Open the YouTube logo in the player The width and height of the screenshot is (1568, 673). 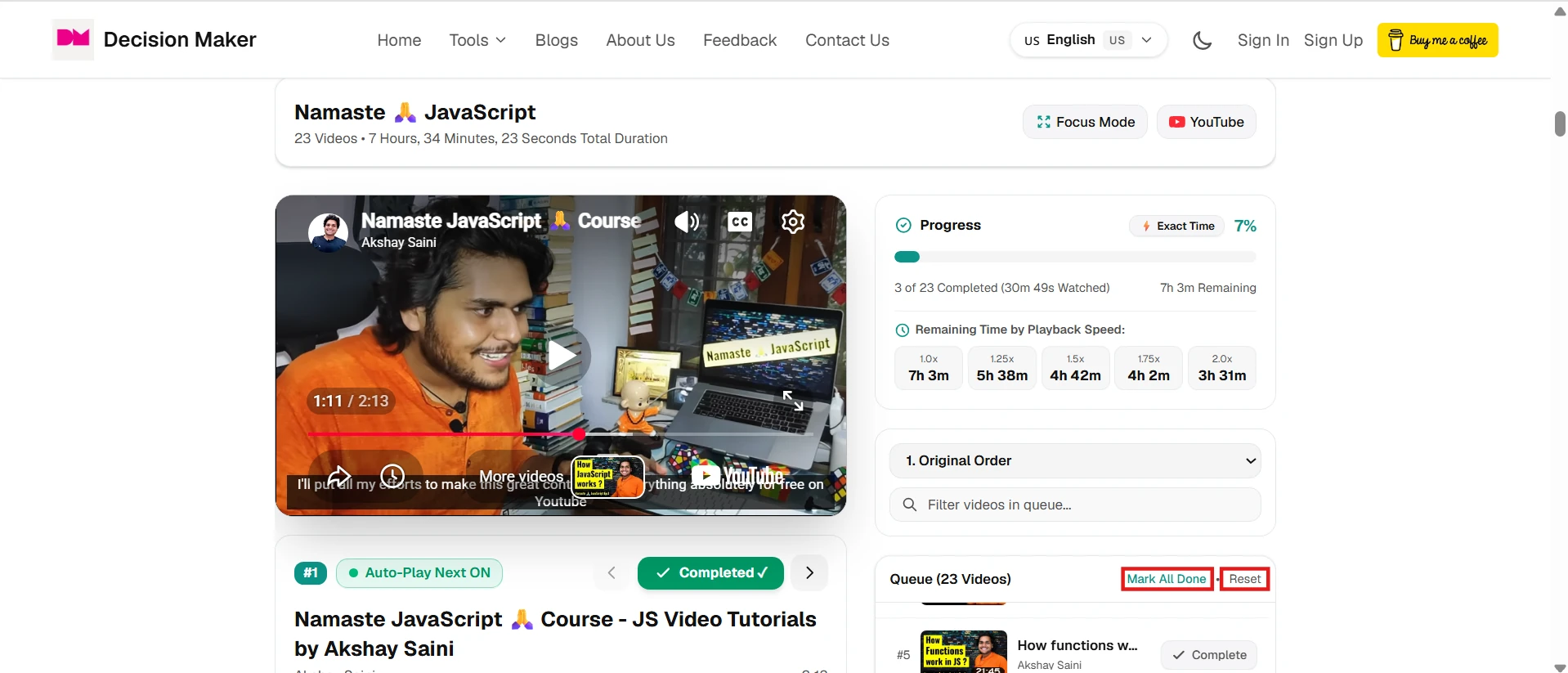coord(737,475)
